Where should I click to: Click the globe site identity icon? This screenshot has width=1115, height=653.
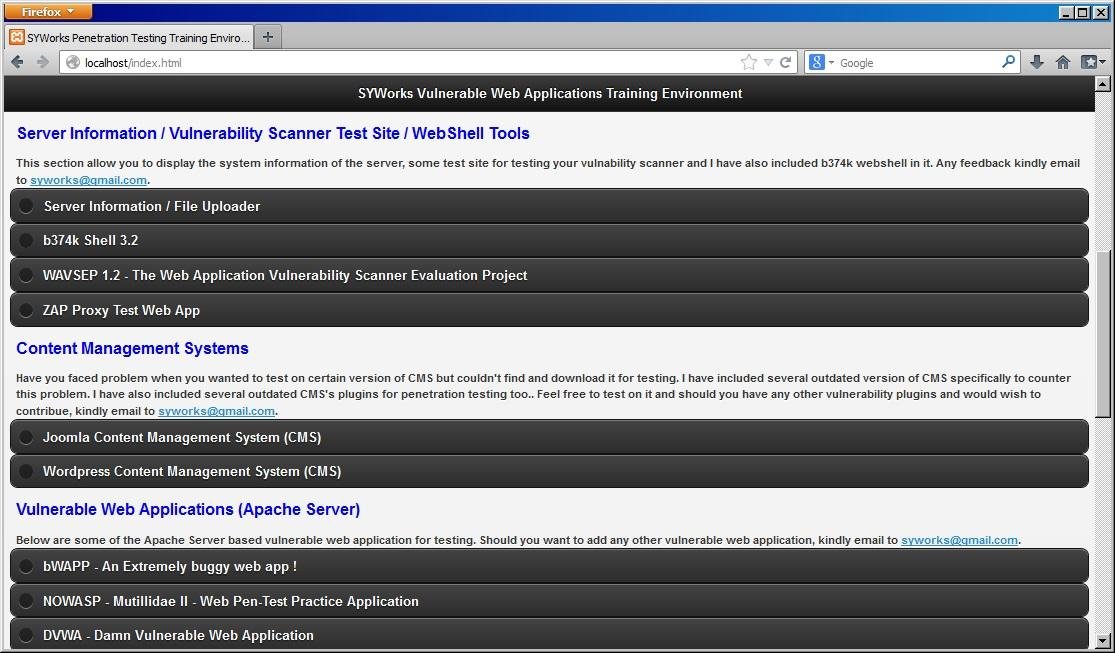(x=73, y=63)
